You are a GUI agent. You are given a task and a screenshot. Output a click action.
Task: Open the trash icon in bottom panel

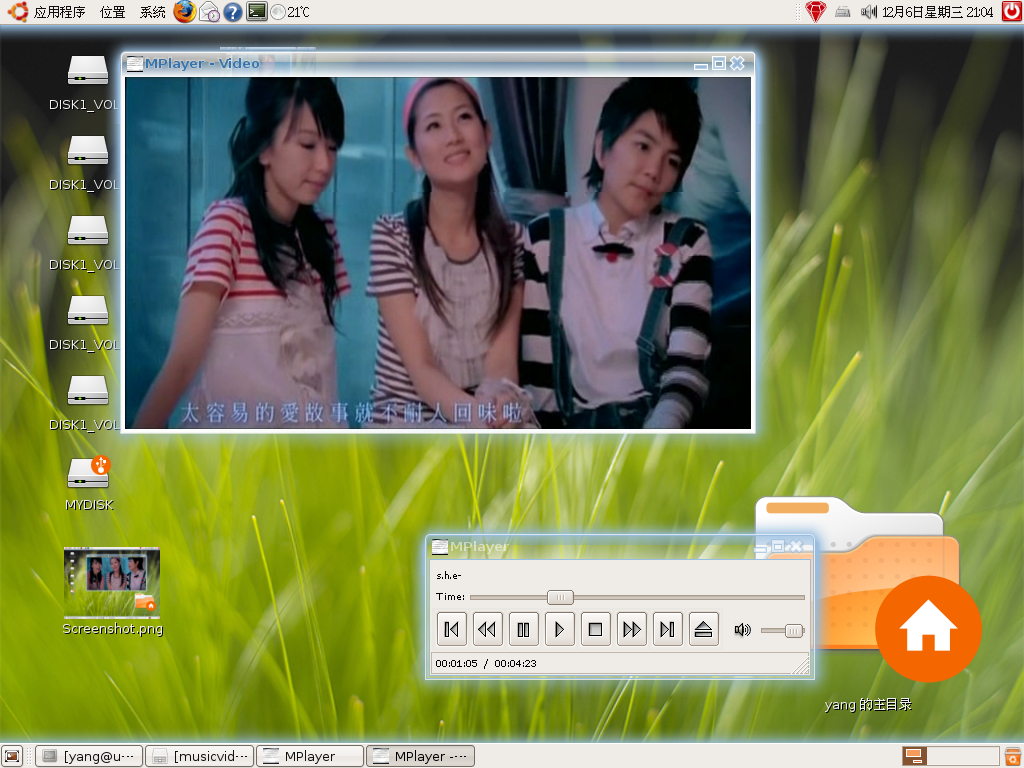coord(1014,756)
